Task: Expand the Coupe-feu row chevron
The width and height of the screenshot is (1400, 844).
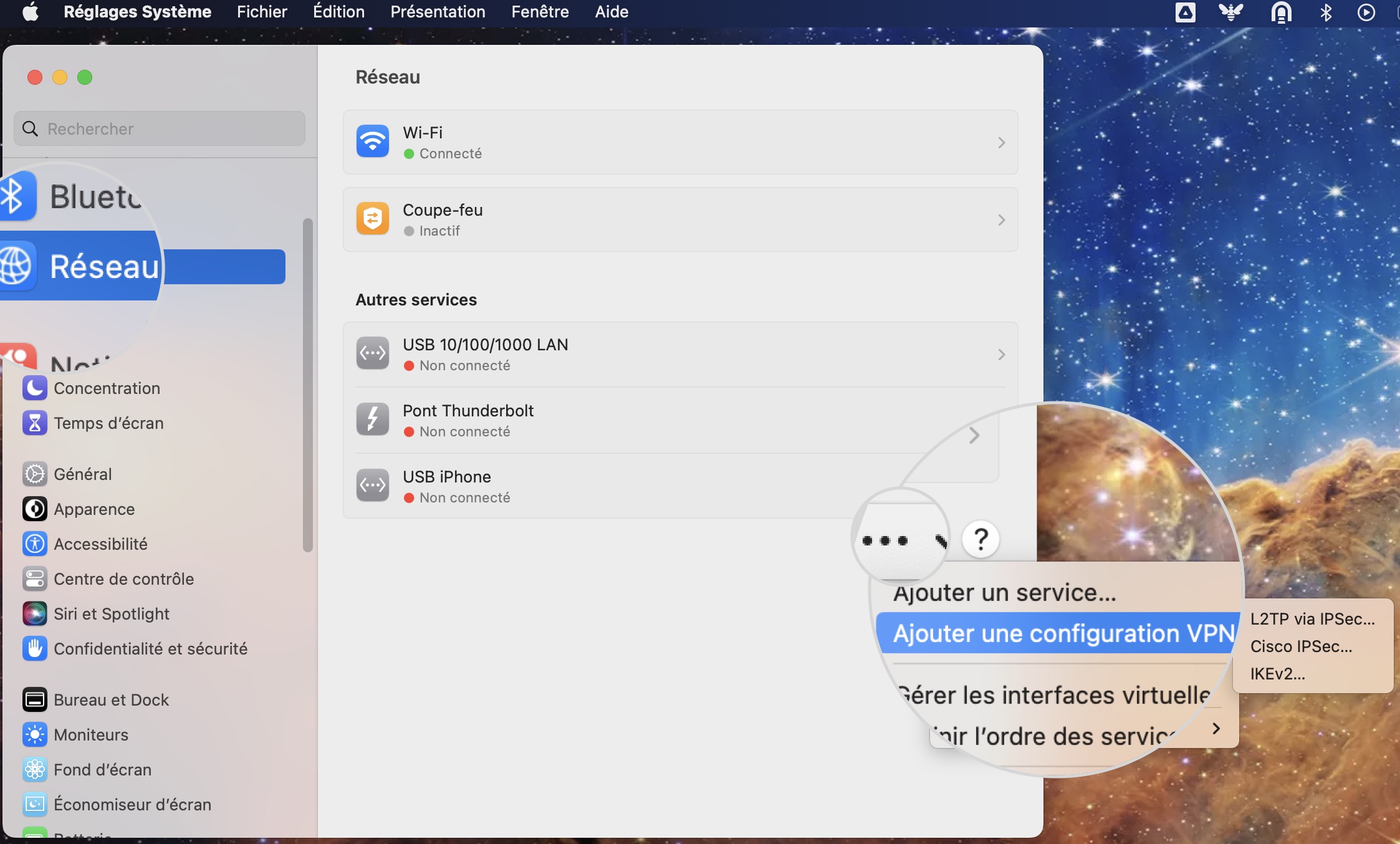Action: pyautogui.click(x=1001, y=220)
